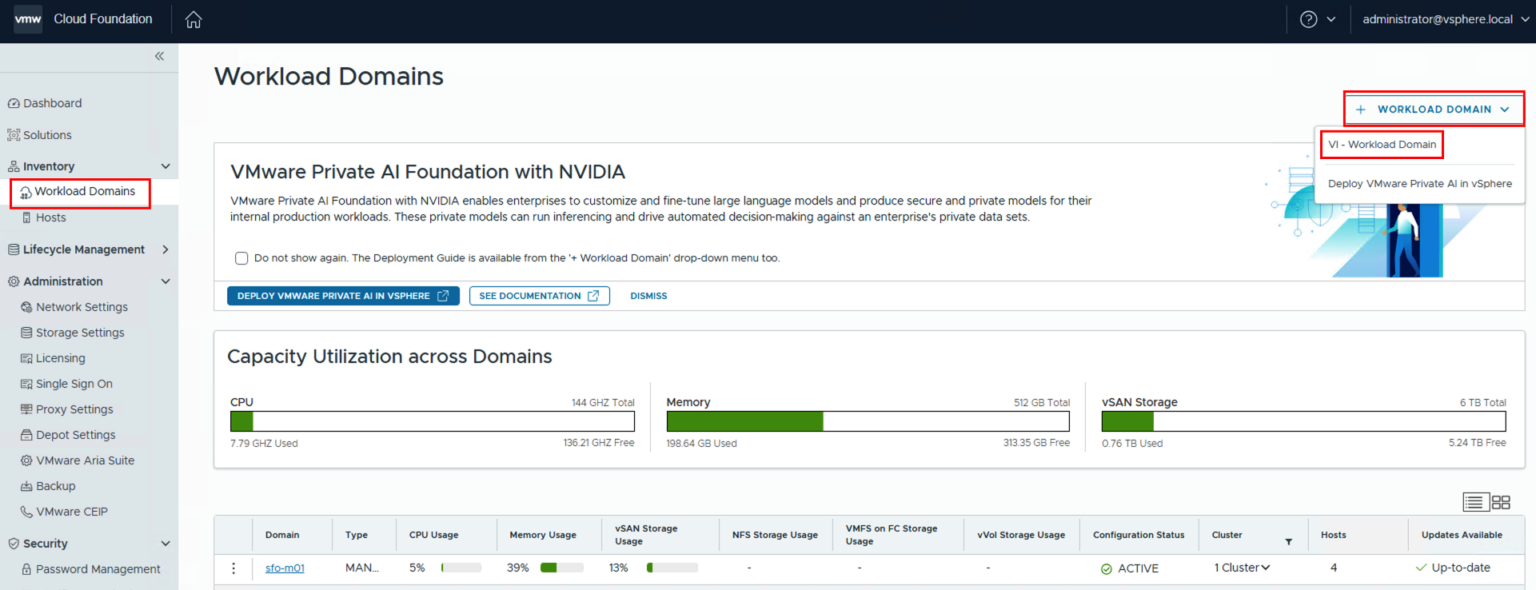Viewport: 1536px width, 590px height.
Task: Click the SEE DOCUMENTATION button
Action: tap(539, 295)
